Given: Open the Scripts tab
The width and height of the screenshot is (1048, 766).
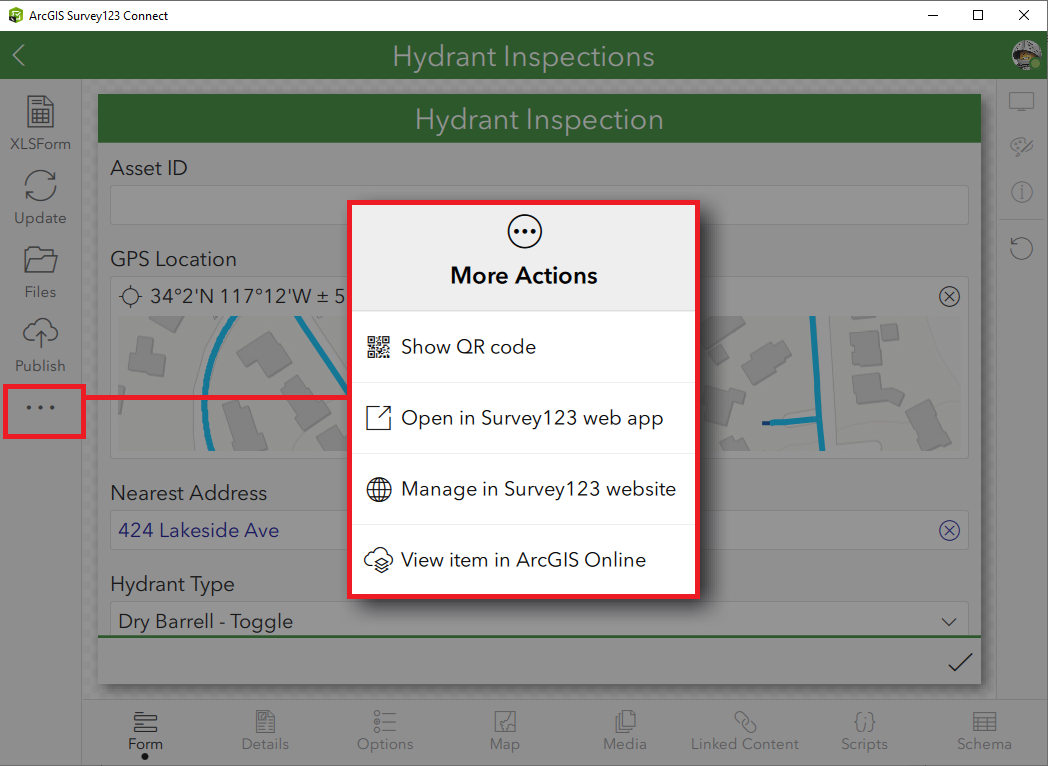Looking at the screenshot, I should pyautogui.click(x=864, y=731).
